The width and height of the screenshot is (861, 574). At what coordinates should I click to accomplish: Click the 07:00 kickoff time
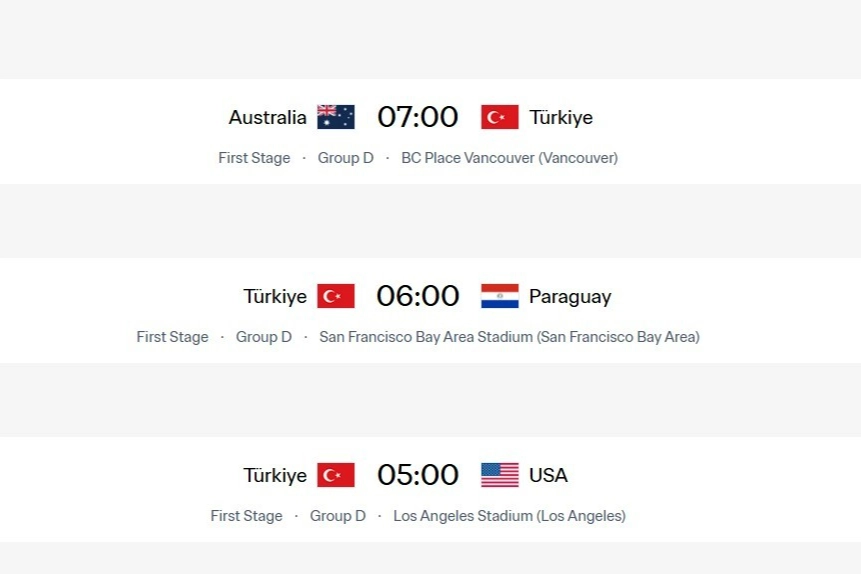418,117
